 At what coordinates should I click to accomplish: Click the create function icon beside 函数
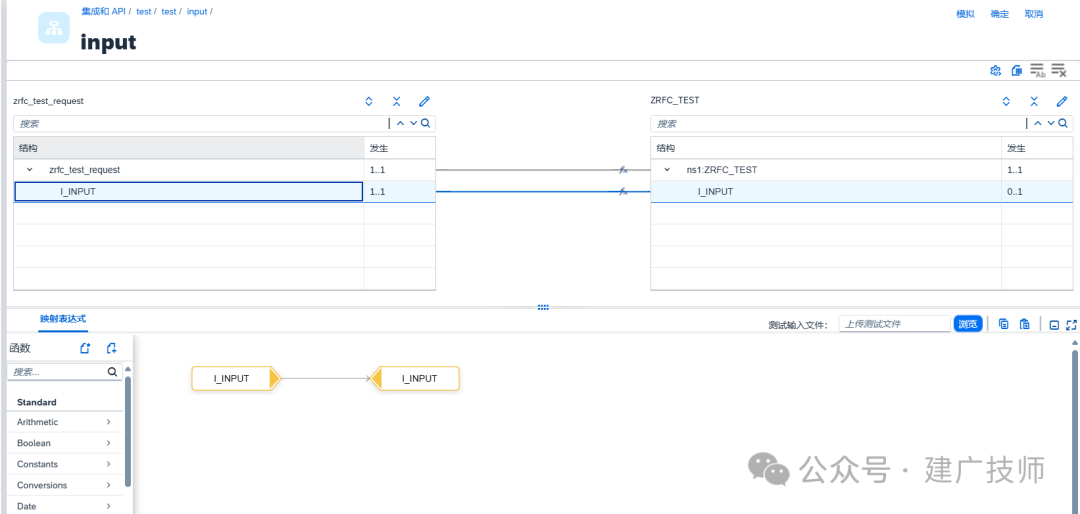pos(85,349)
